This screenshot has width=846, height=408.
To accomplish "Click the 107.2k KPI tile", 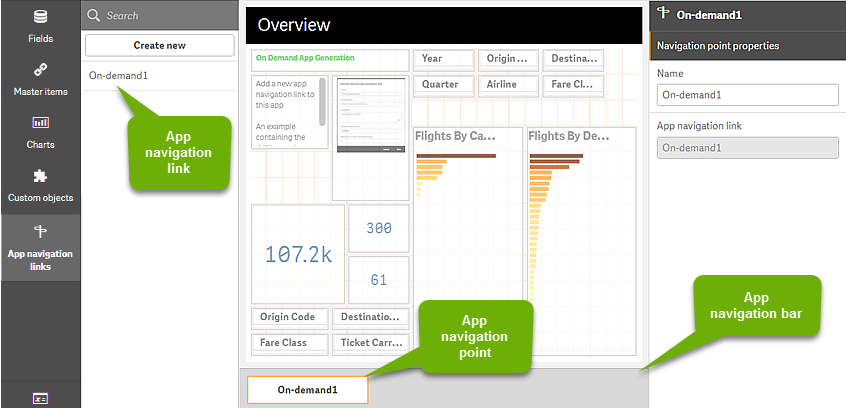I will pos(297,254).
